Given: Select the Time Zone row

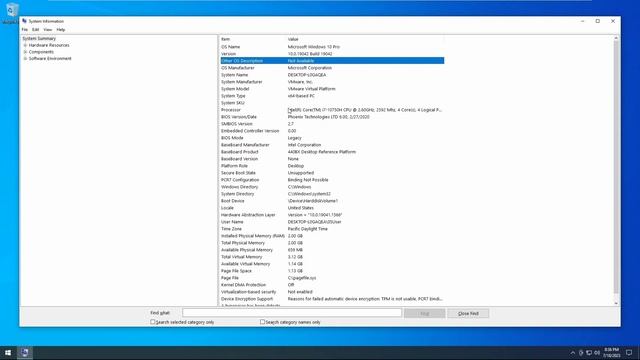Looking at the screenshot, I should tap(332, 229).
